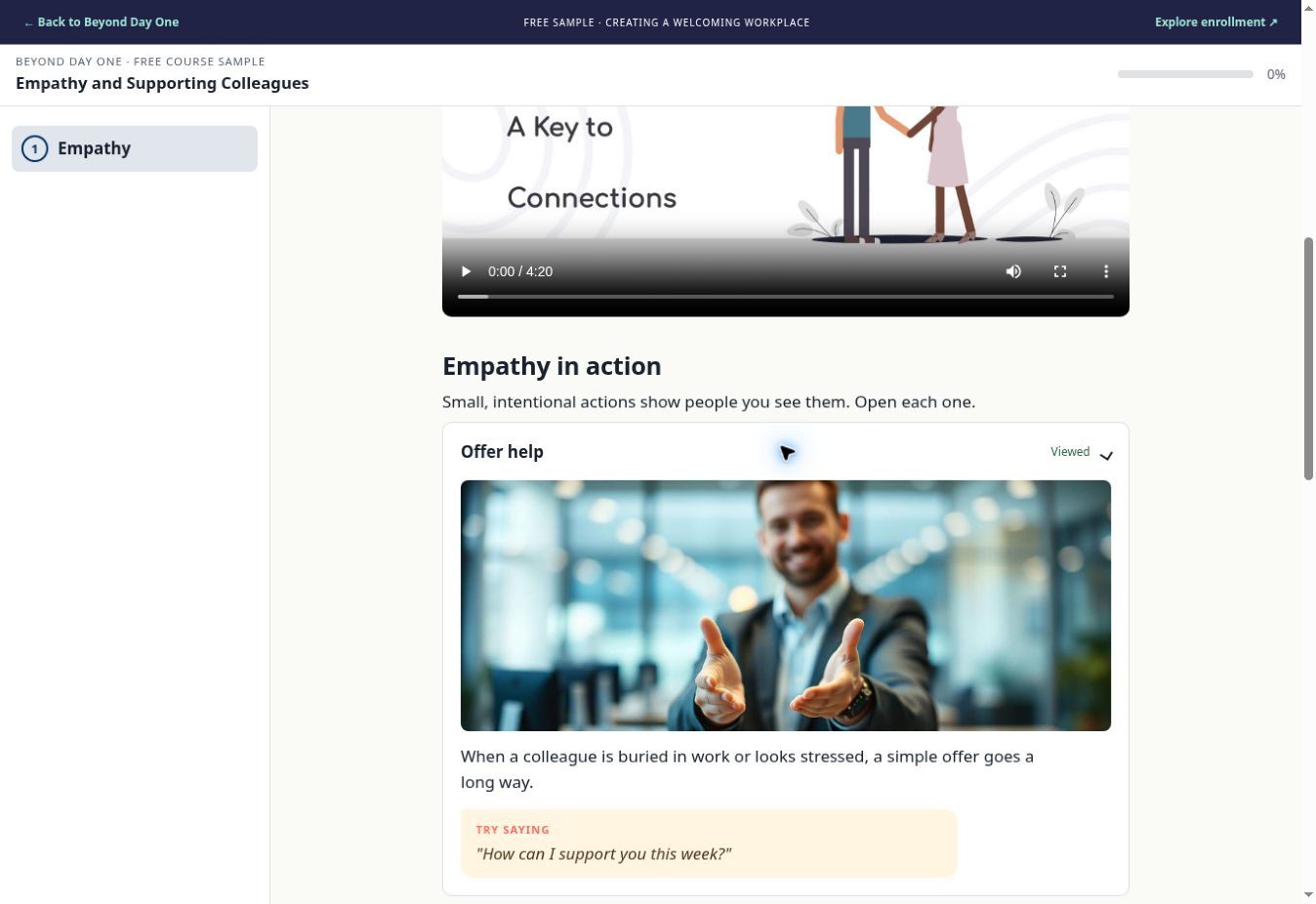Click the Viewed status label

(1070, 452)
